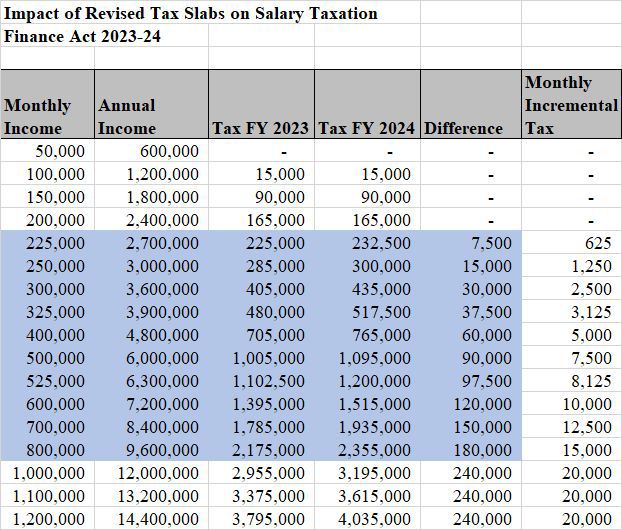This screenshot has width=622, height=530.
Task: Select annual income cell 1,200,000
Action: click(x=152, y=173)
